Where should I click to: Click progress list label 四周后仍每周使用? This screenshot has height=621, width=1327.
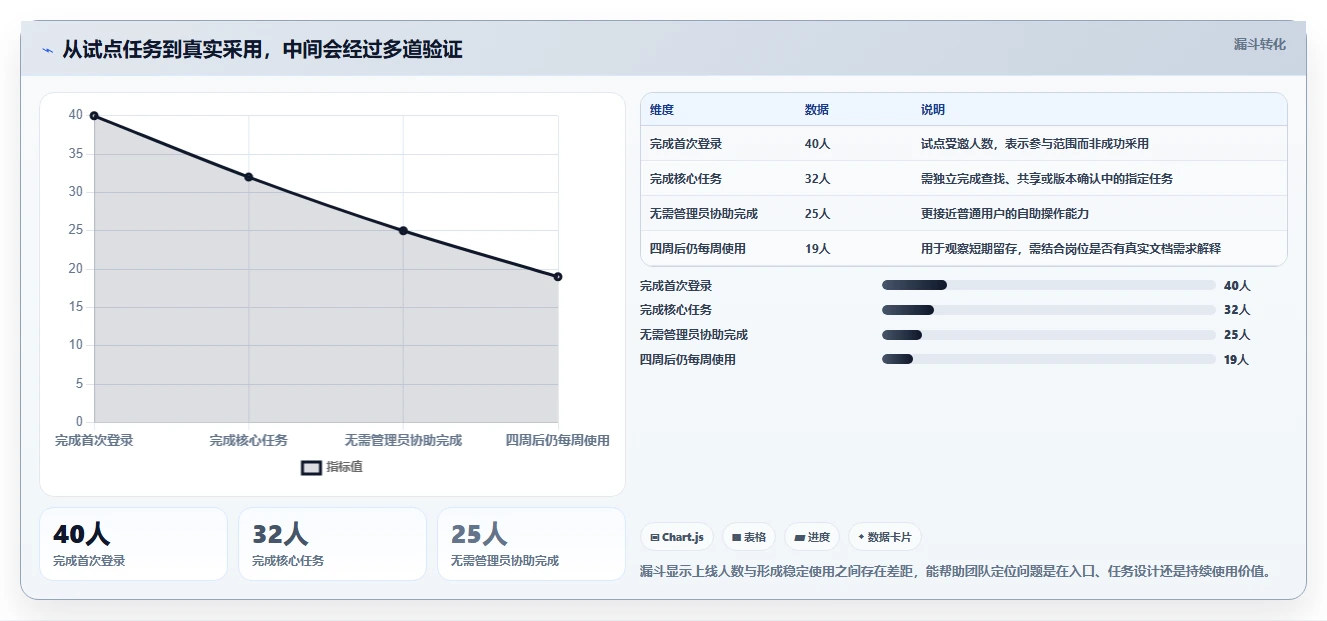[x=688, y=360]
